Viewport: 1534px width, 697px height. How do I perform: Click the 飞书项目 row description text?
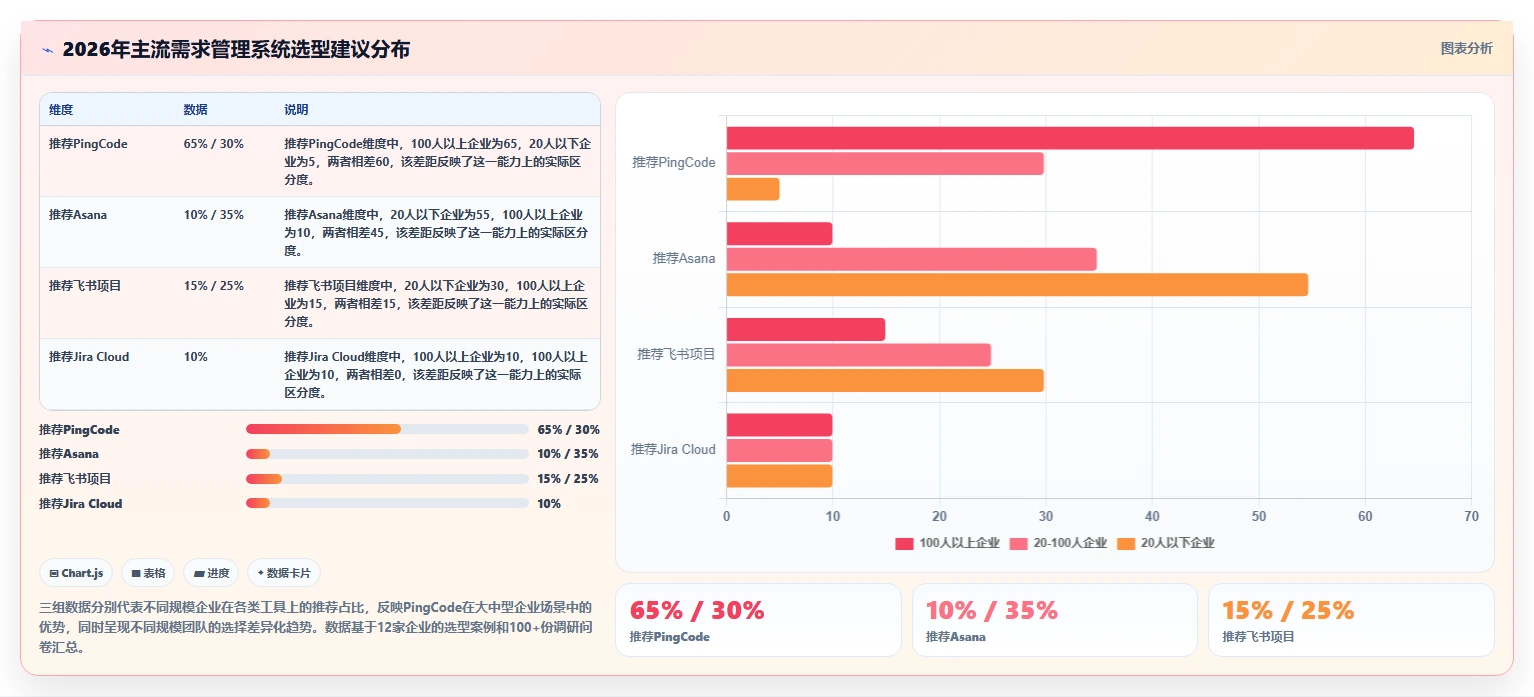pos(437,304)
